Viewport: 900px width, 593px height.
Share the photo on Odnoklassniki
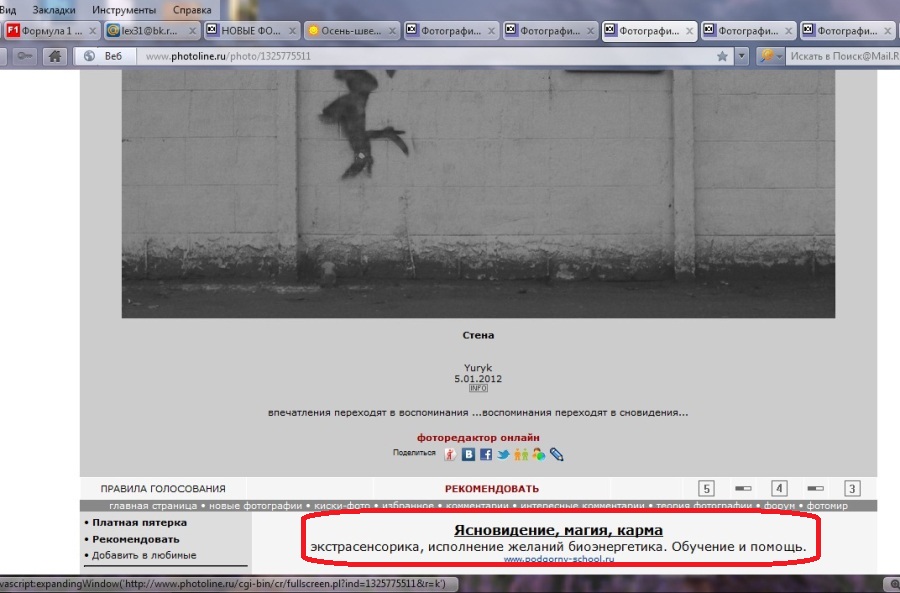click(x=521, y=455)
